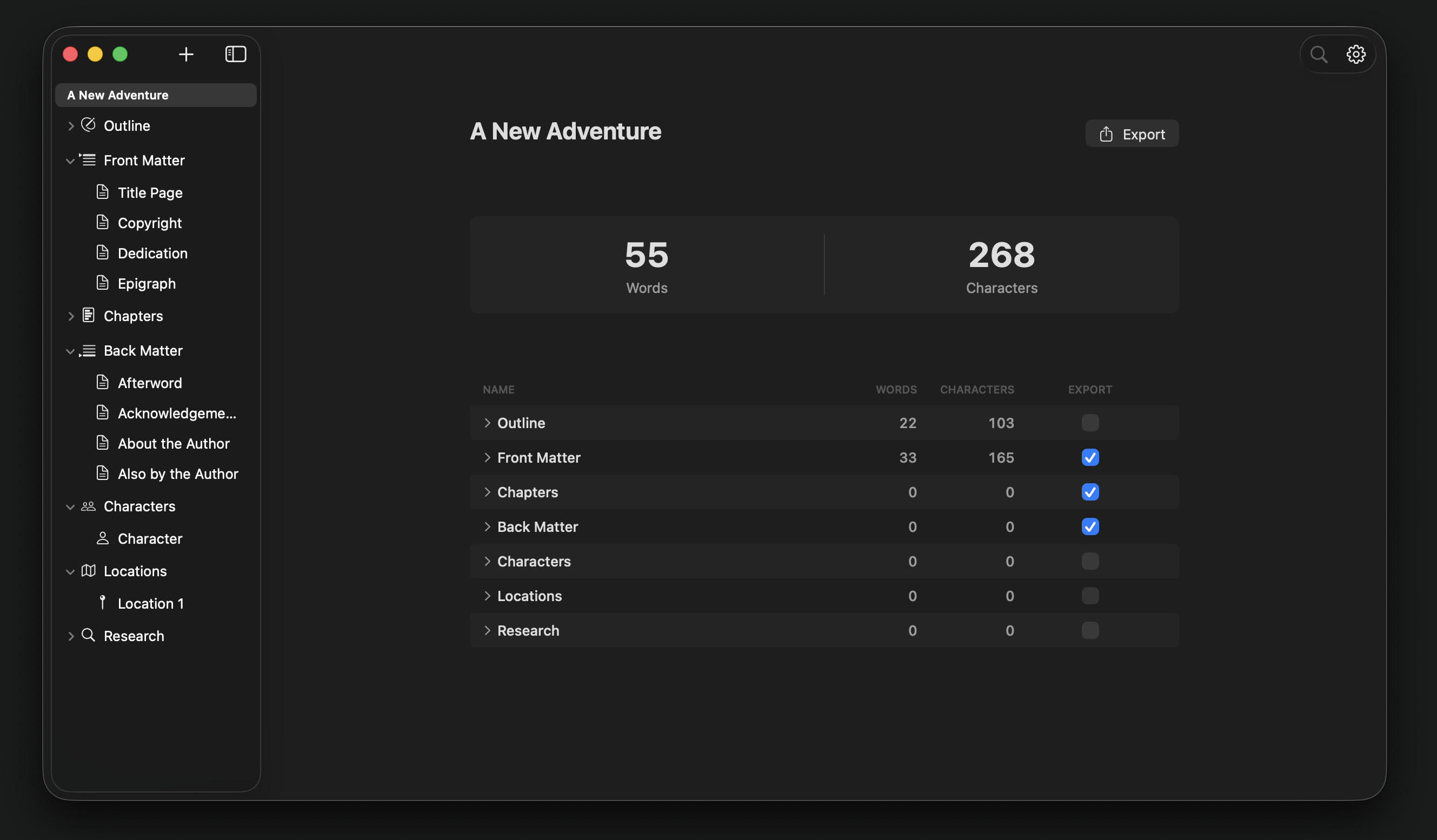Collapse Back Matter in sidebar
The height and width of the screenshot is (840, 1437).
(70, 351)
